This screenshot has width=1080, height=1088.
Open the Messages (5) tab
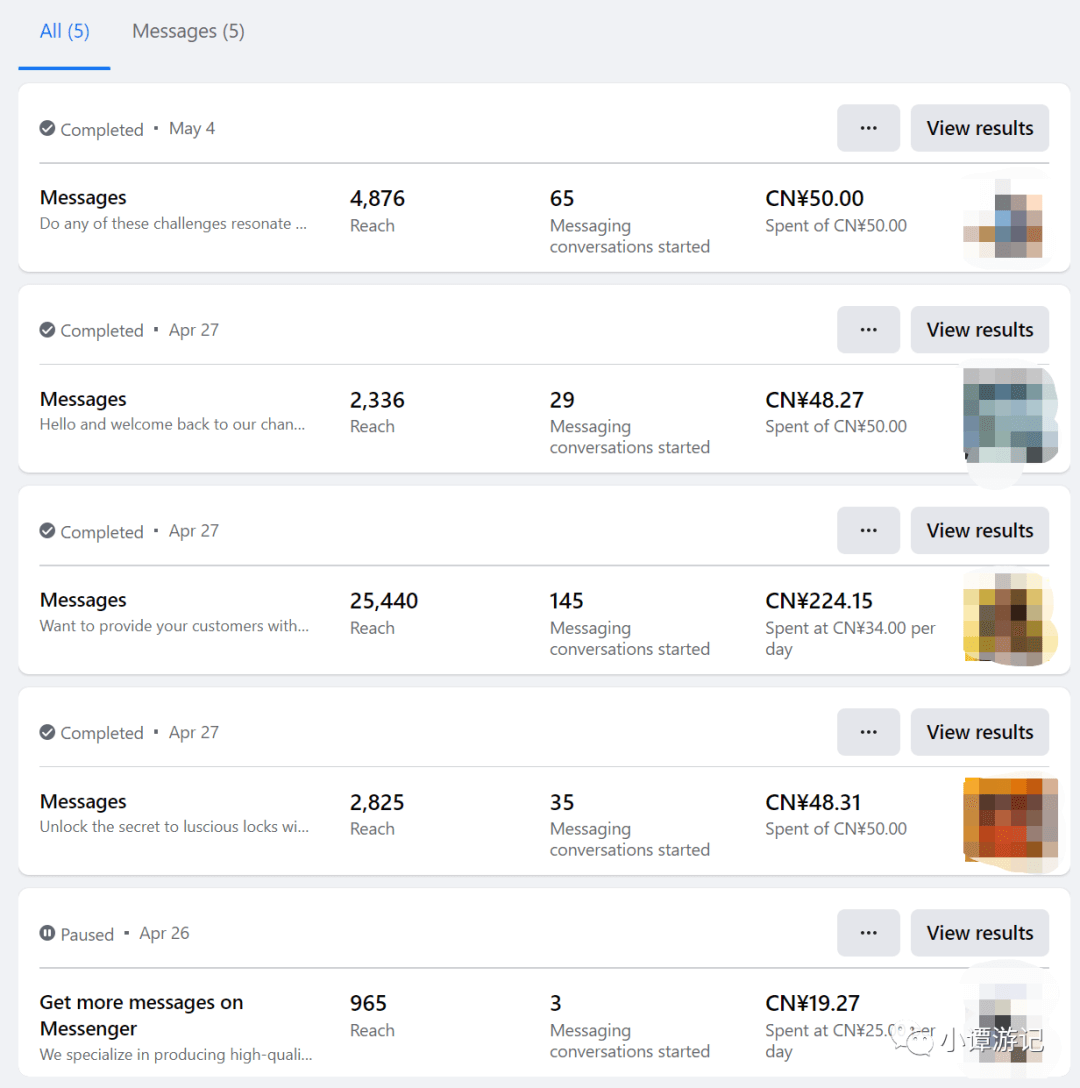pos(188,31)
